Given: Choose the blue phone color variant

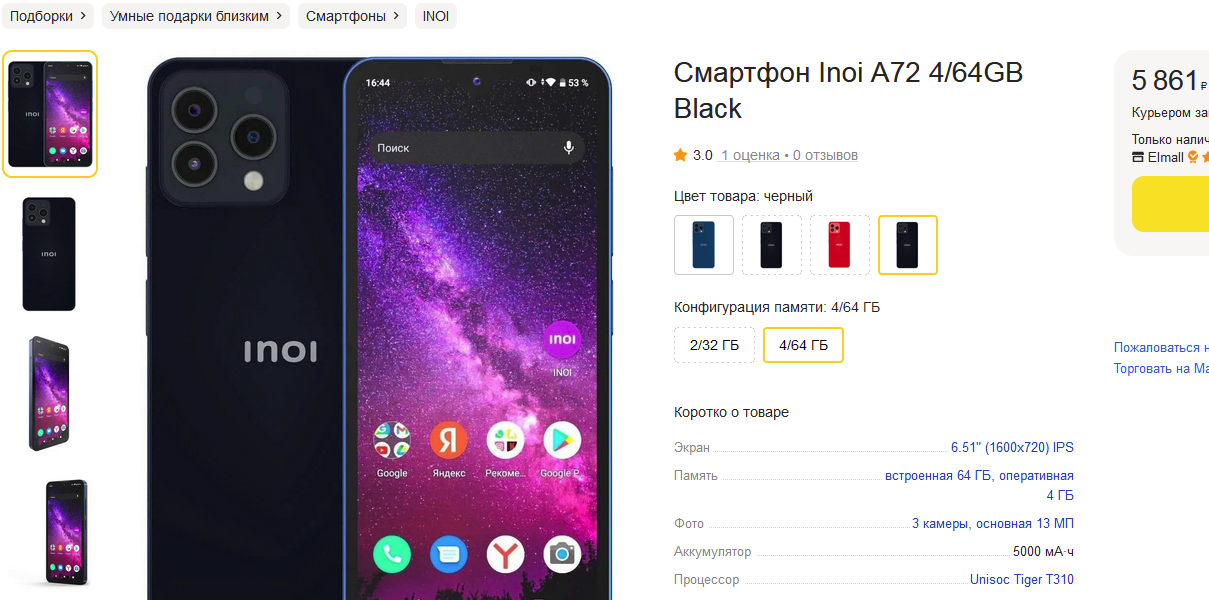Looking at the screenshot, I should (704, 245).
